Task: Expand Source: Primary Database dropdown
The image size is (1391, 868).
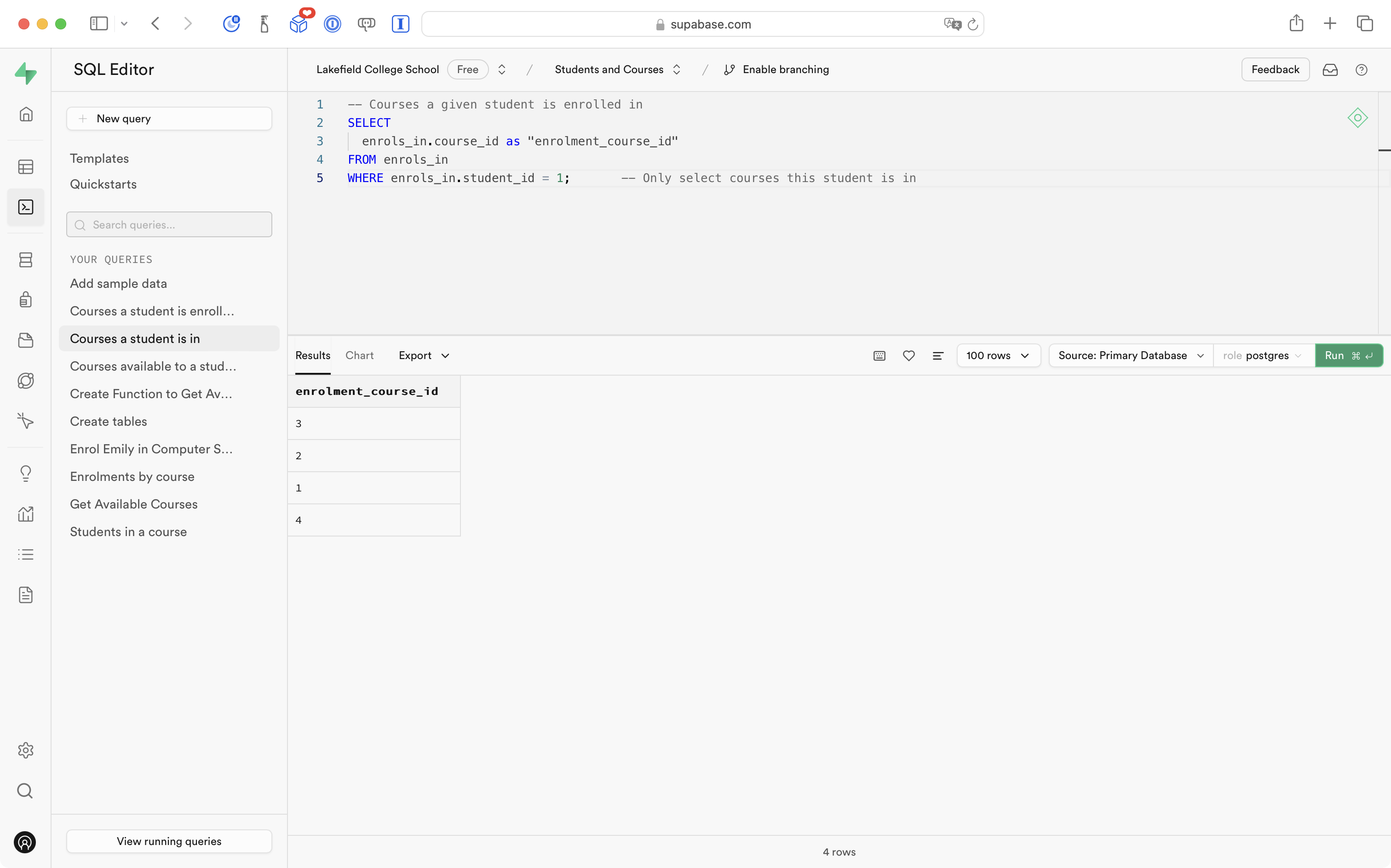Action: (x=1130, y=355)
